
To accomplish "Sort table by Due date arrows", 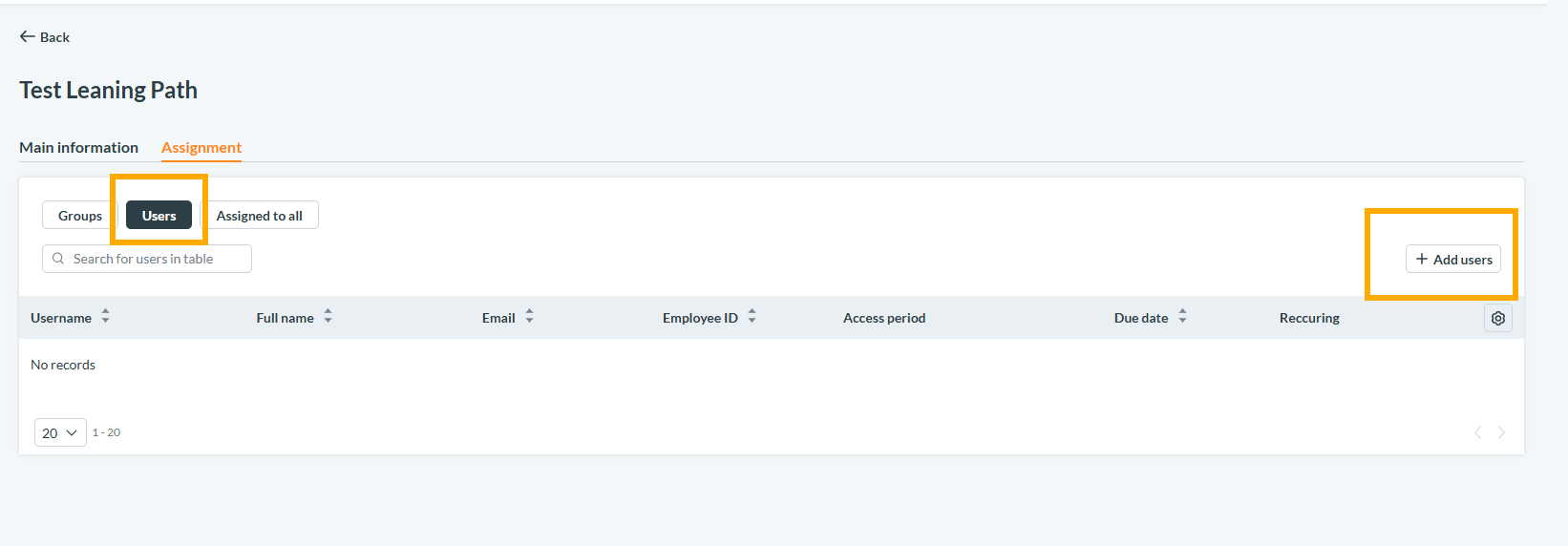I will coord(1182,317).
